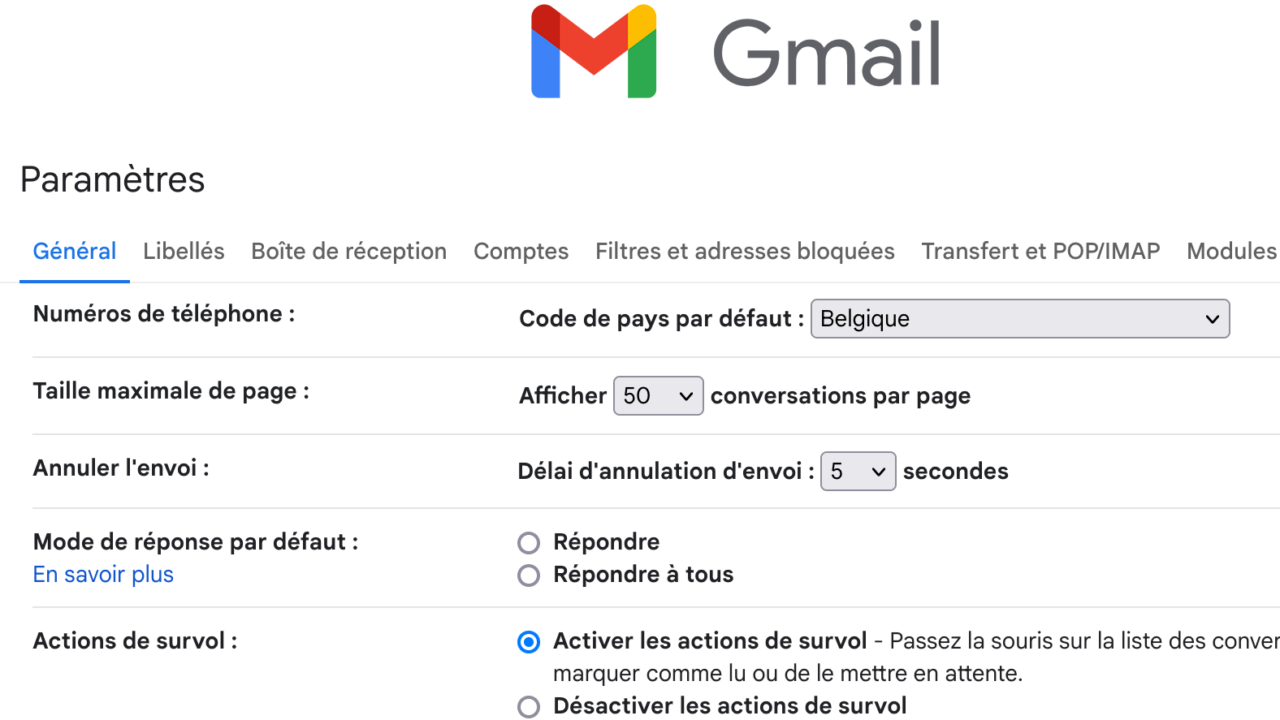Image resolution: width=1280 pixels, height=720 pixels.
Task: Switch to Transfert et POP/IMAP tab
Action: [1041, 251]
